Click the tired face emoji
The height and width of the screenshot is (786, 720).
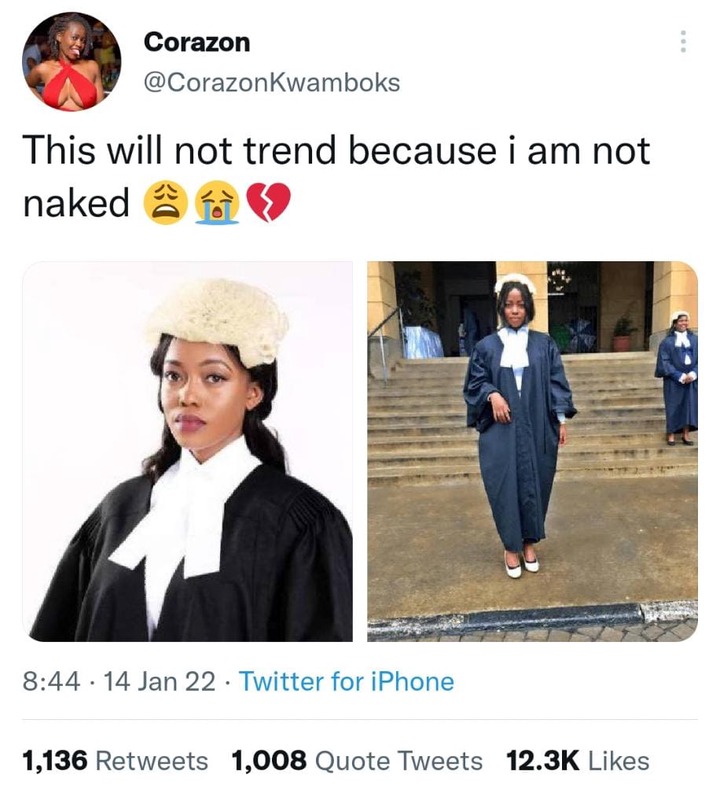(x=166, y=204)
